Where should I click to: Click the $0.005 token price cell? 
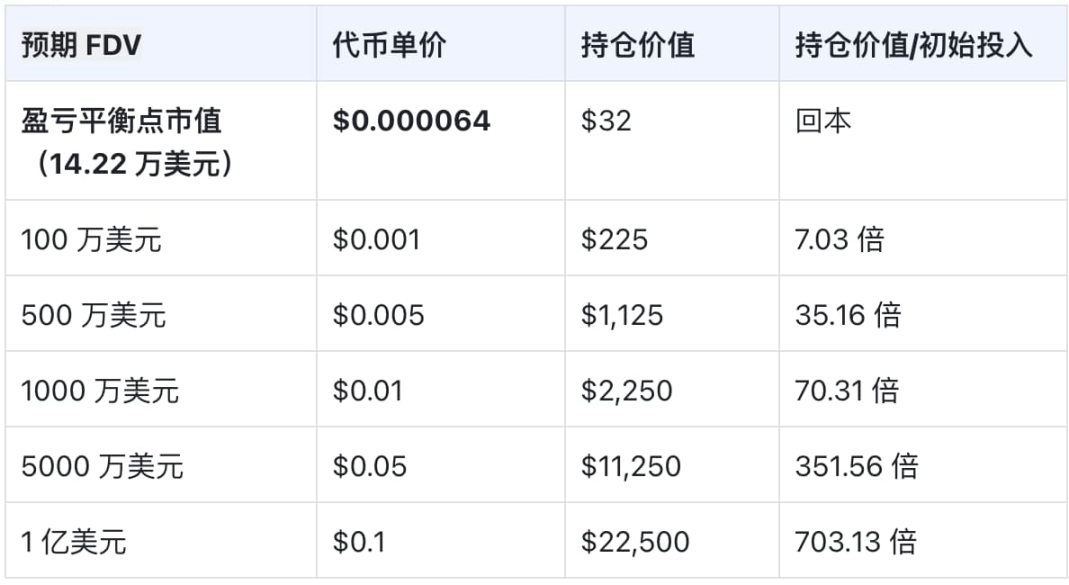[x=378, y=316]
